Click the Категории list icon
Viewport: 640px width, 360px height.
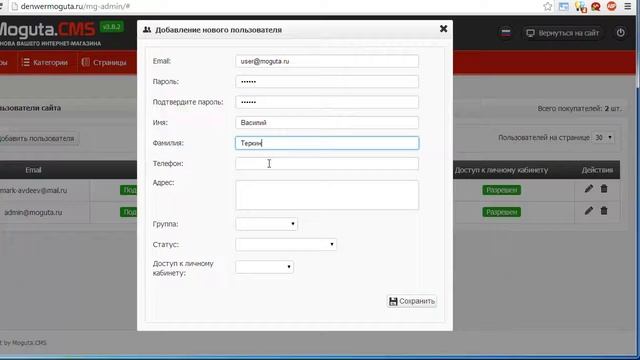26,62
